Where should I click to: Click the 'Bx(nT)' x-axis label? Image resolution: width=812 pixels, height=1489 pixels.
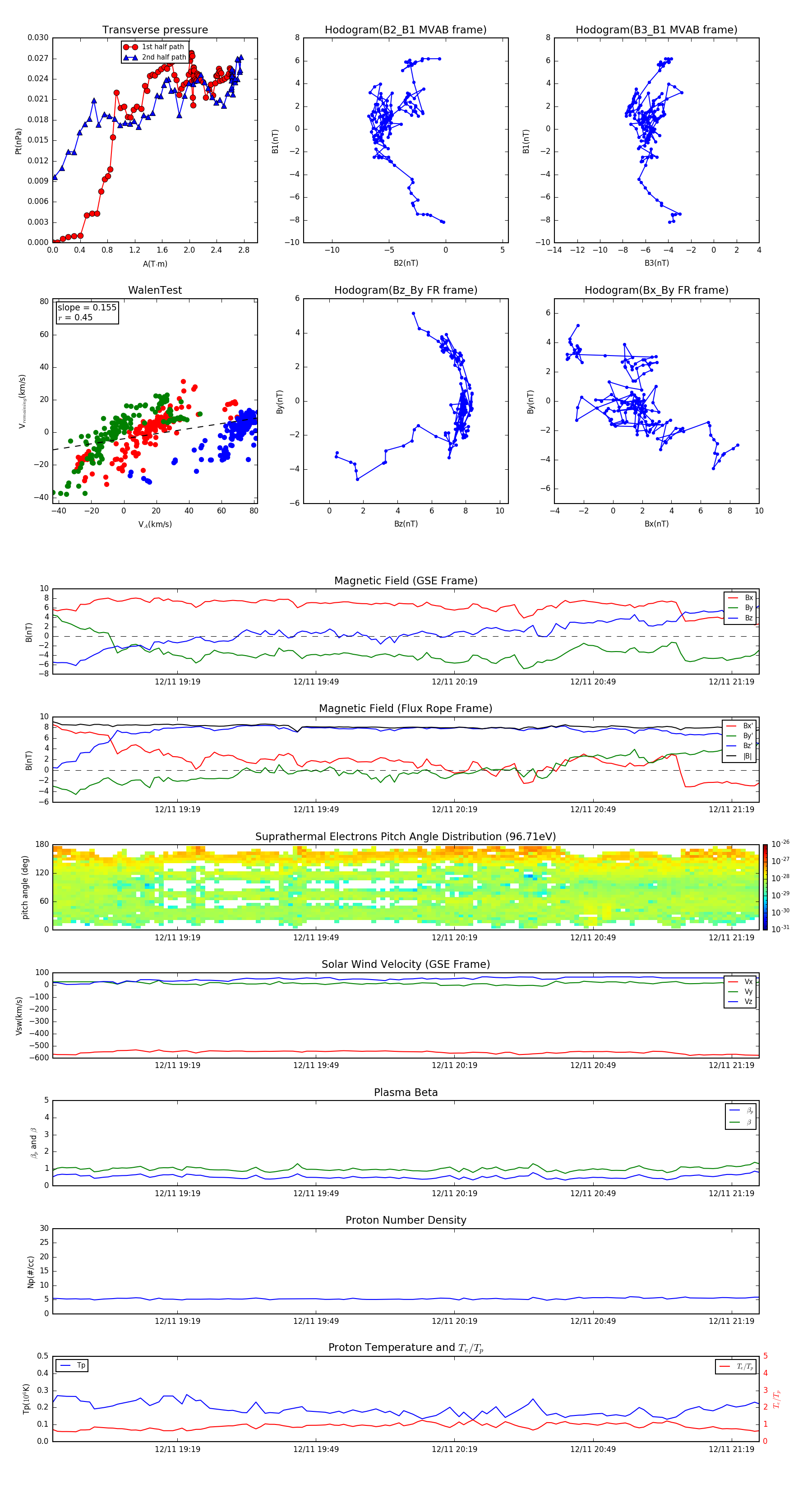(656, 524)
